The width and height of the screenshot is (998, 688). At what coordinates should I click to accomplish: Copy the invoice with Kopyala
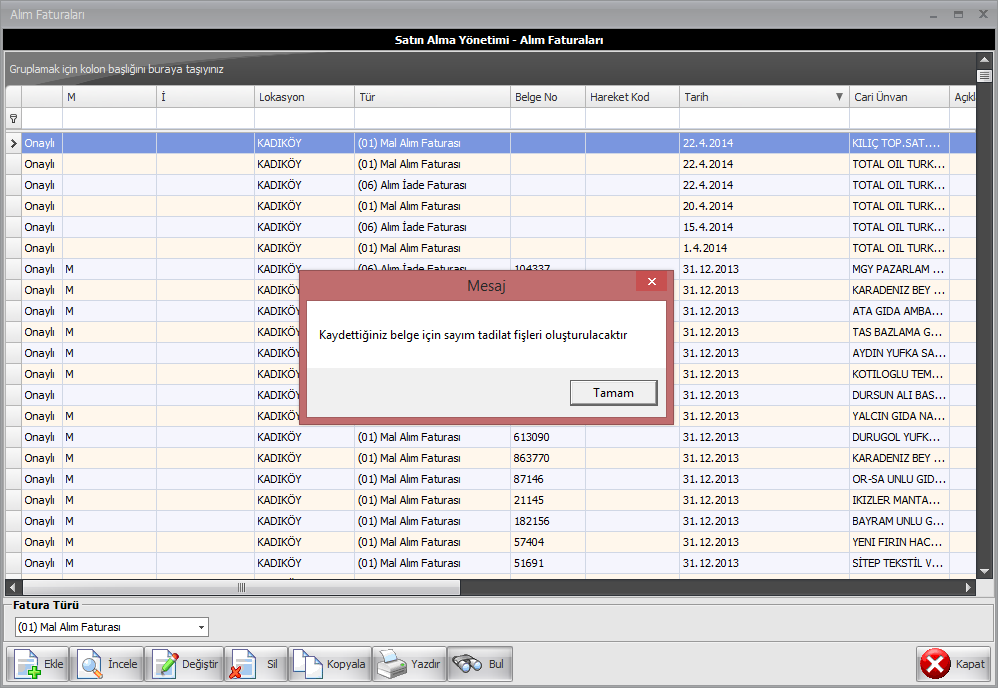pos(330,664)
